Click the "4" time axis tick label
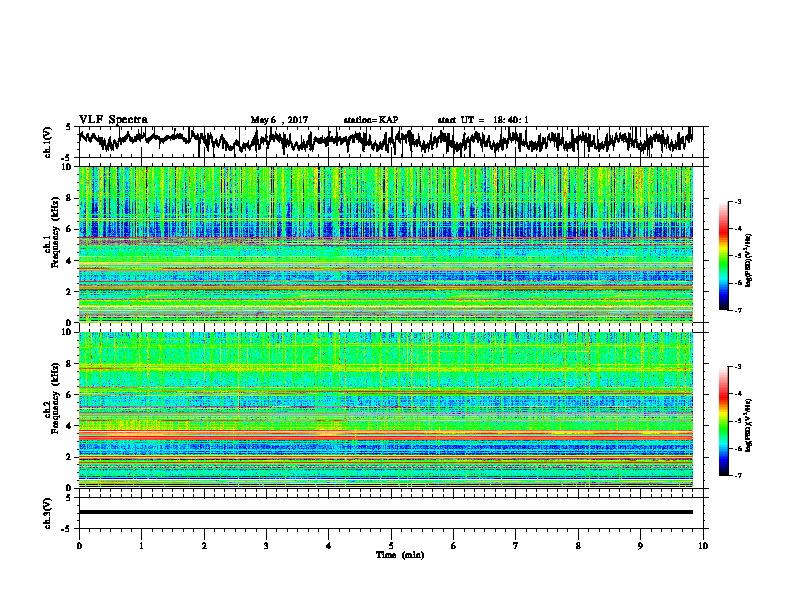Screen dimensions: 792x612 tap(329, 545)
